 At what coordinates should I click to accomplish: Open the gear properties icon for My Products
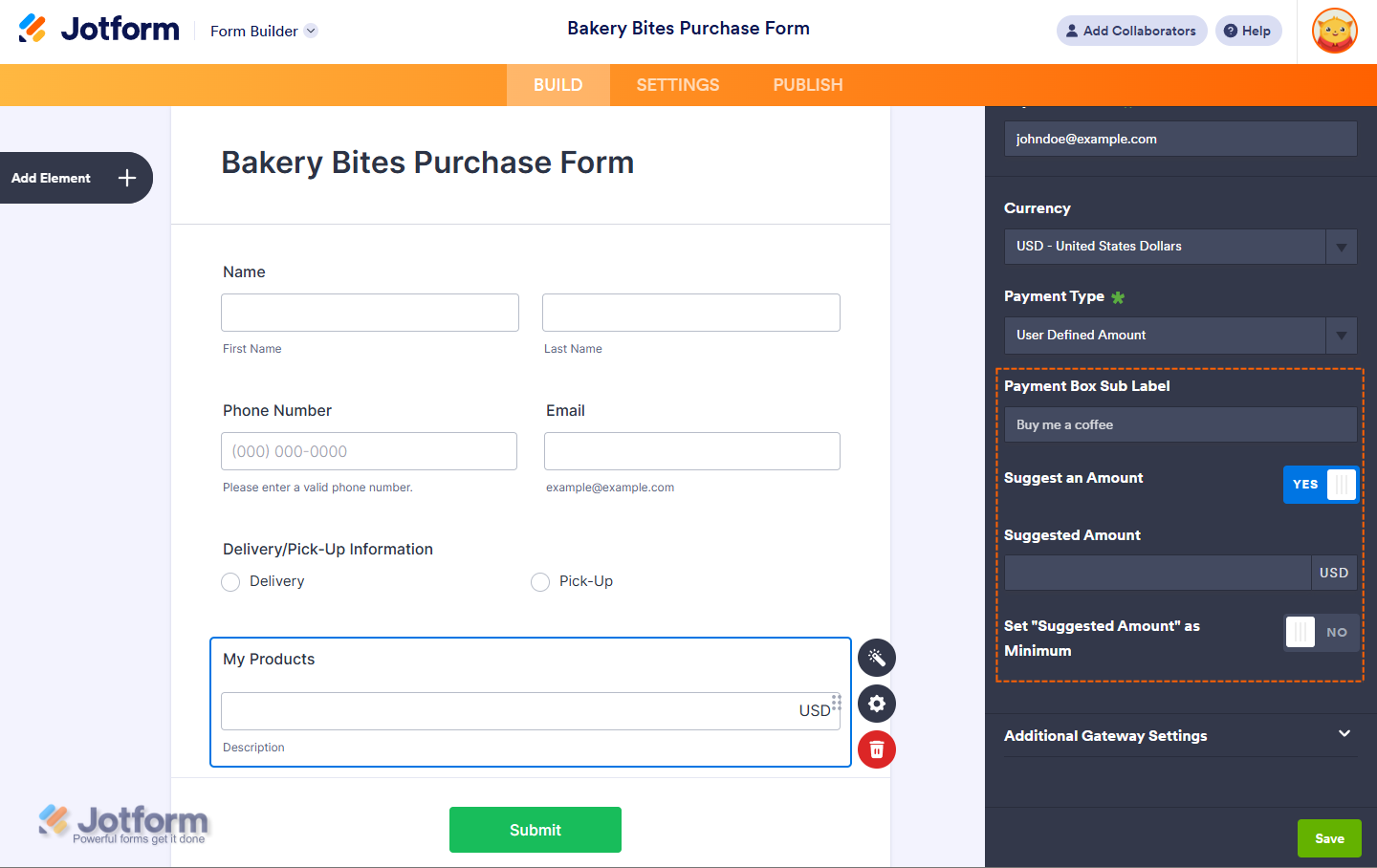[x=877, y=705]
